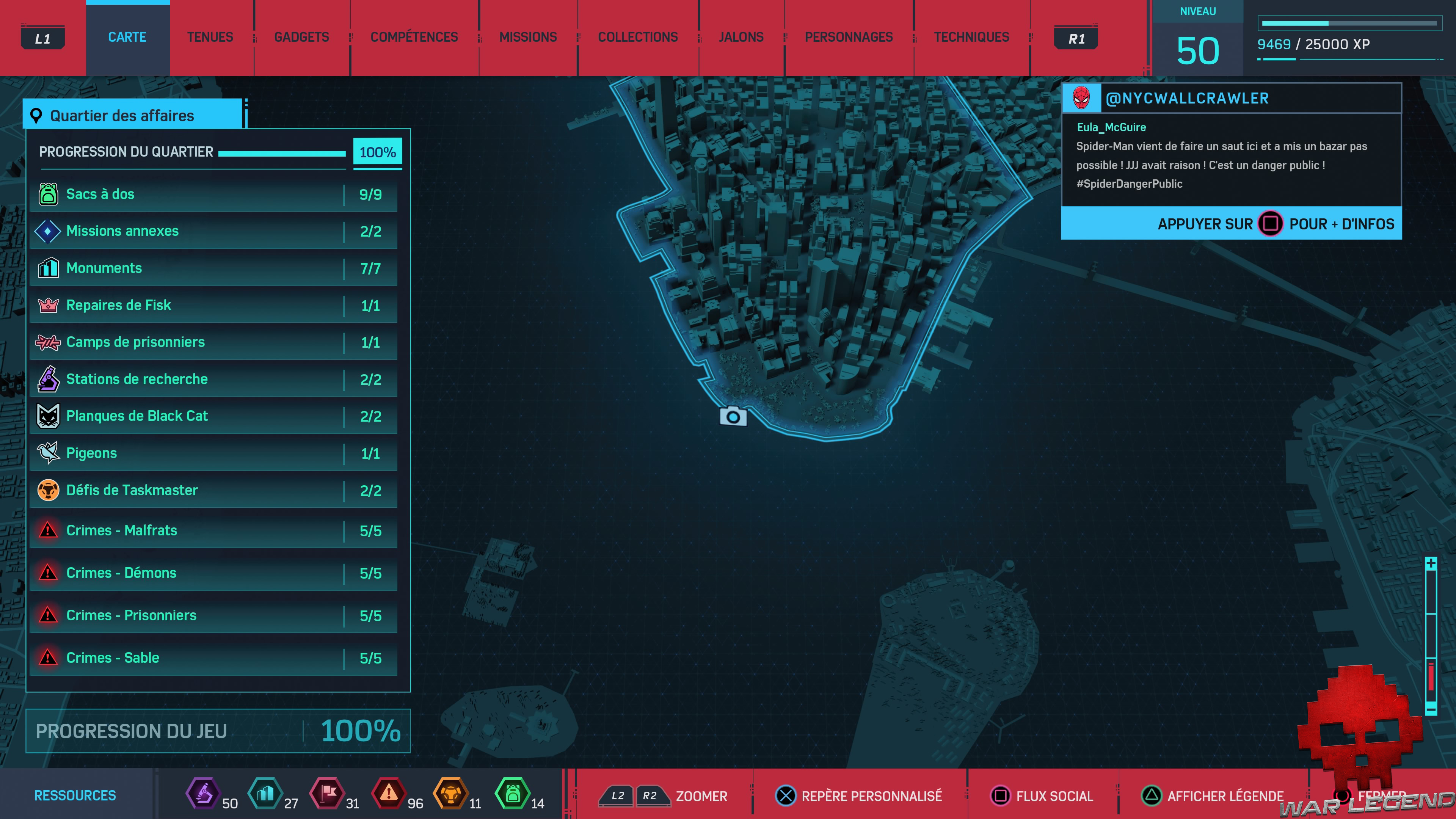Click AFFICHER LÉGENDE button
This screenshot has width=1456, height=819.
click(1212, 796)
